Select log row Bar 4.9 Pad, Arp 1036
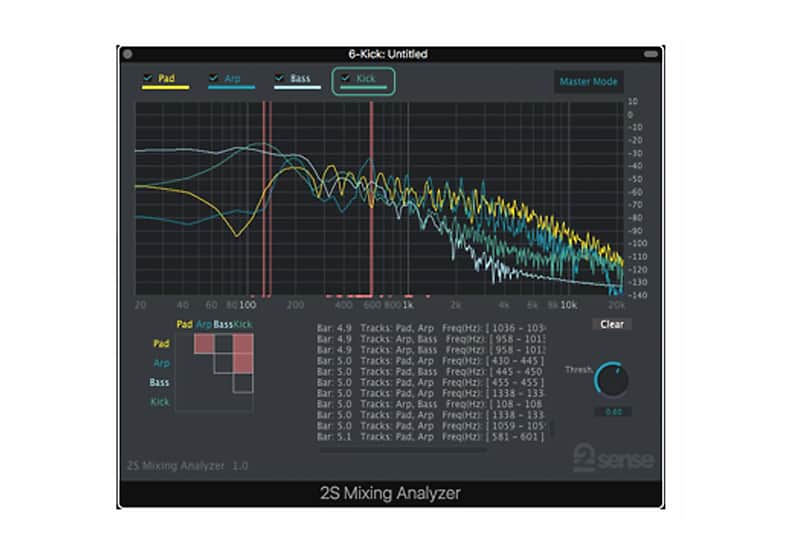 [x=431, y=328]
